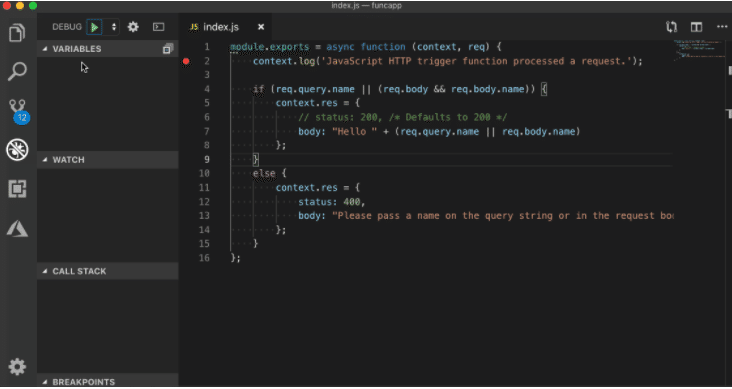
Task: Click the 'Please pass a name' string
Action: (x=503, y=216)
